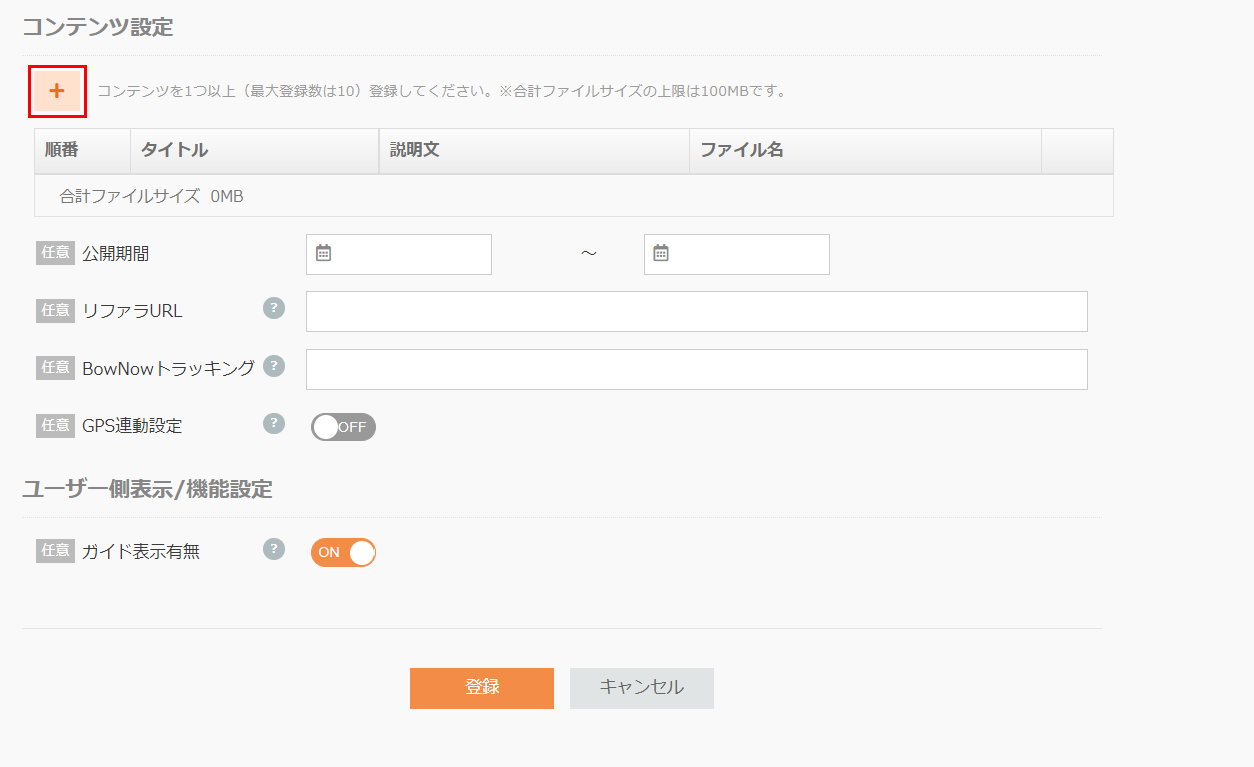Click the コンテンツ設定 heading
The height and width of the screenshot is (767, 1254).
[x=98, y=27]
